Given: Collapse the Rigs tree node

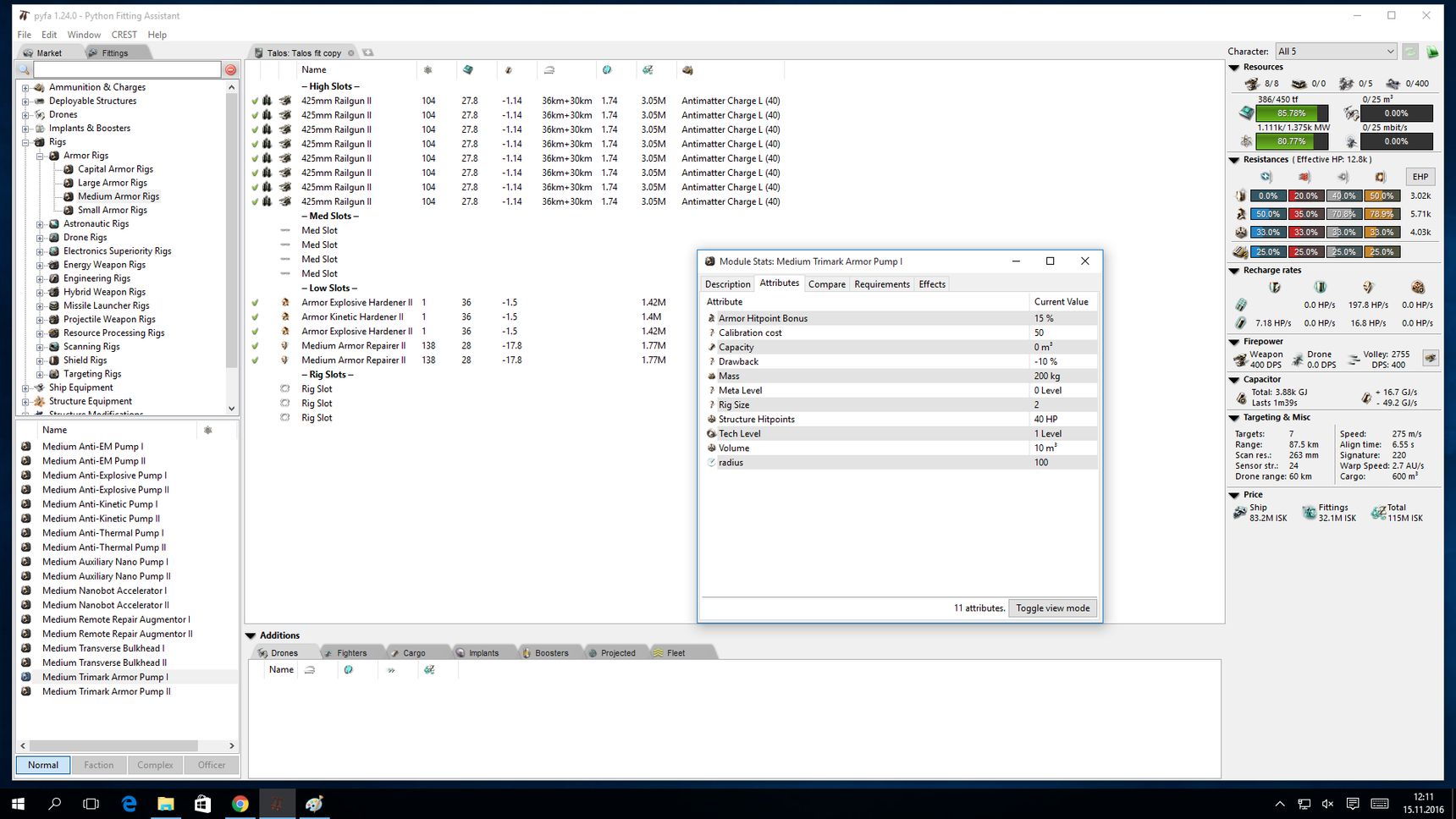Looking at the screenshot, I should 25,142.
